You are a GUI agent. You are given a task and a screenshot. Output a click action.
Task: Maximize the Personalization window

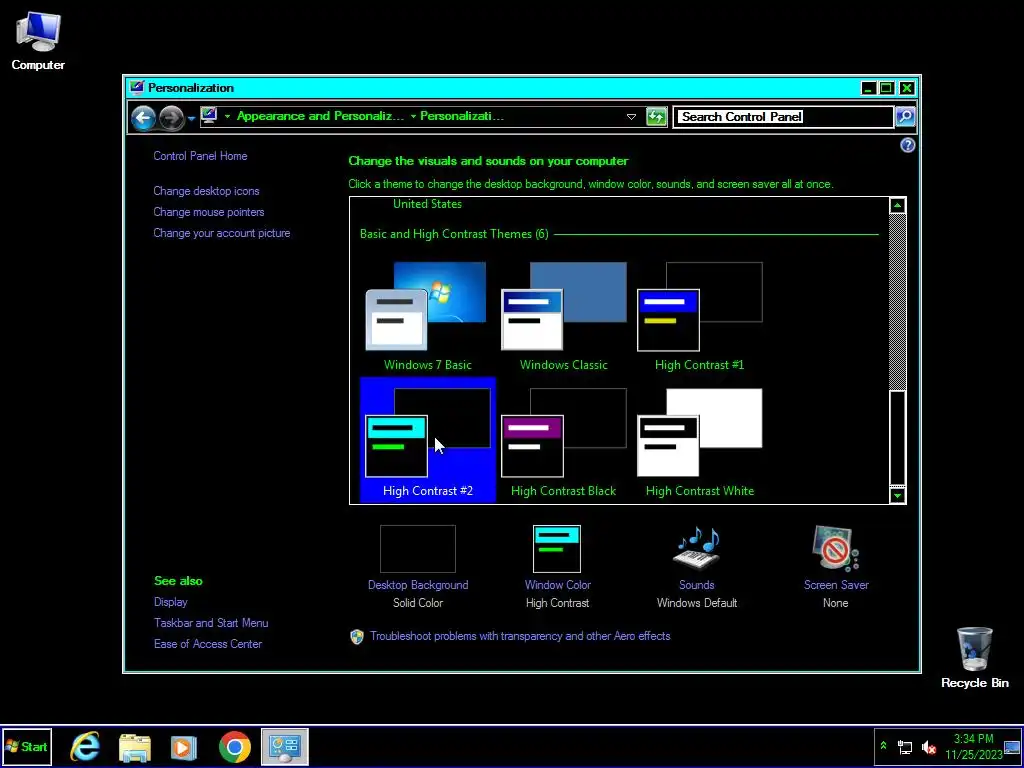886,88
